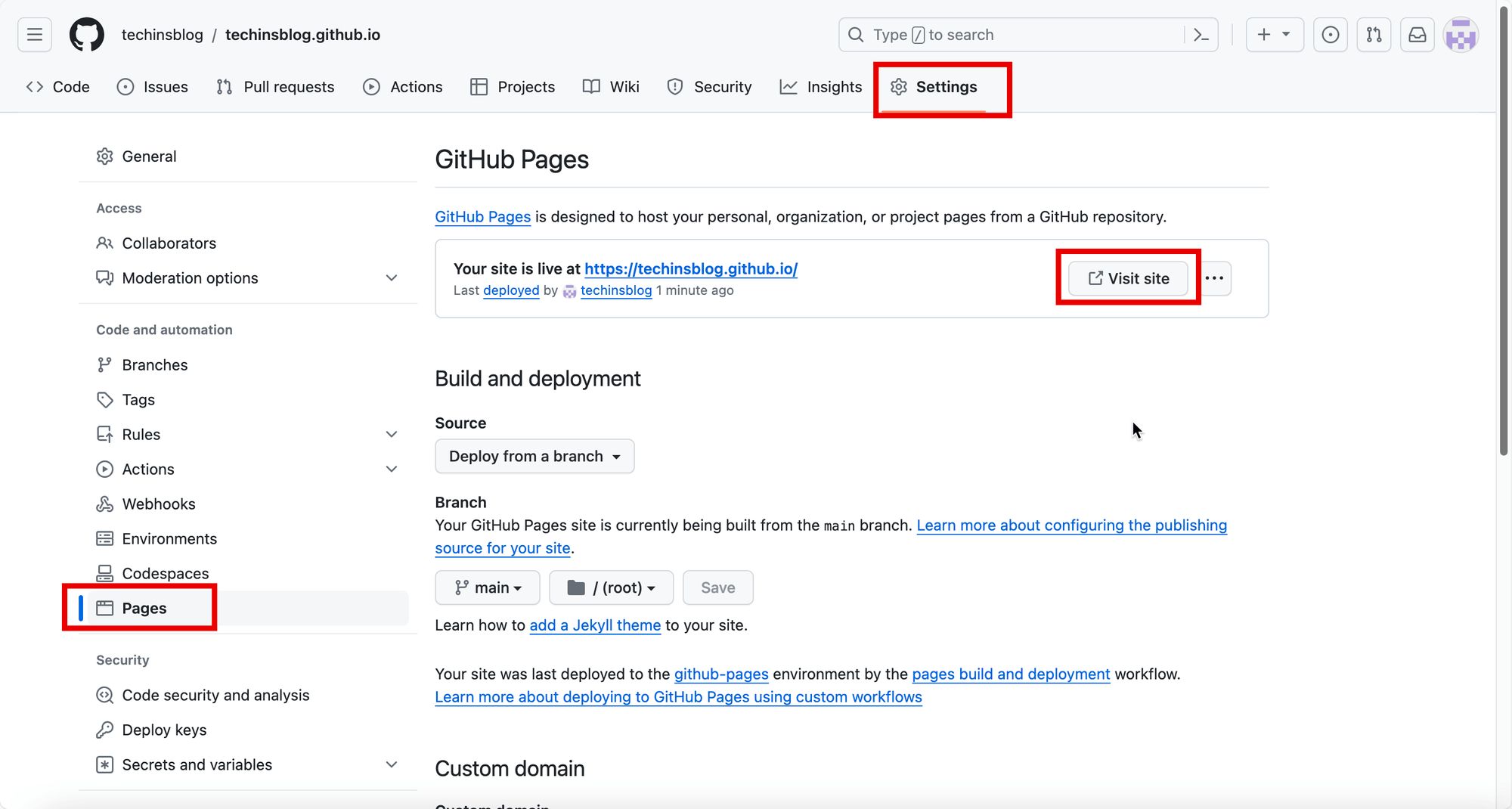Open the Settings tab
The height and width of the screenshot is (809, 1512).
tap(934, 87)
